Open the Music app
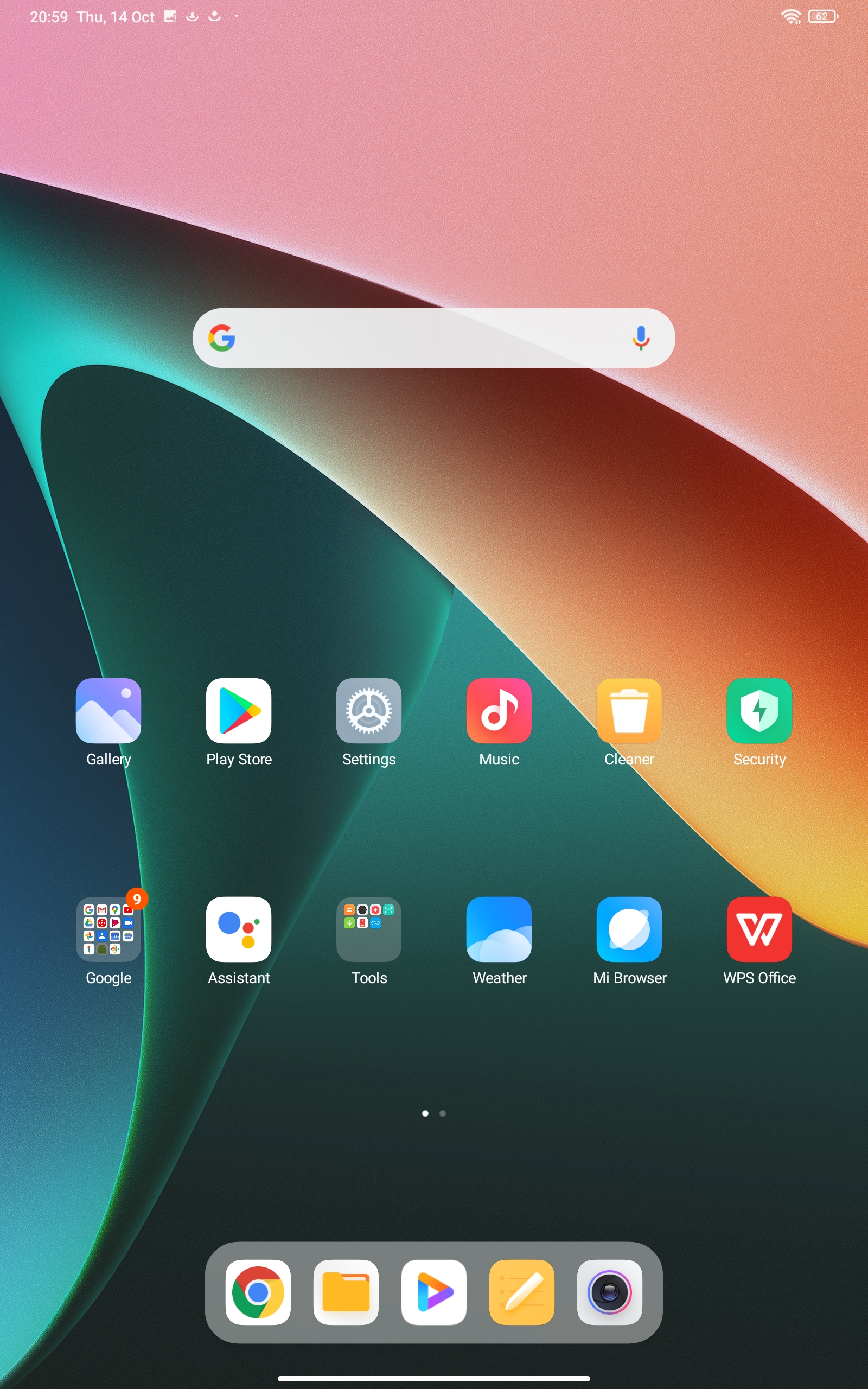The height and width of the screenshot is (1389, 868). tap(499, 711)
